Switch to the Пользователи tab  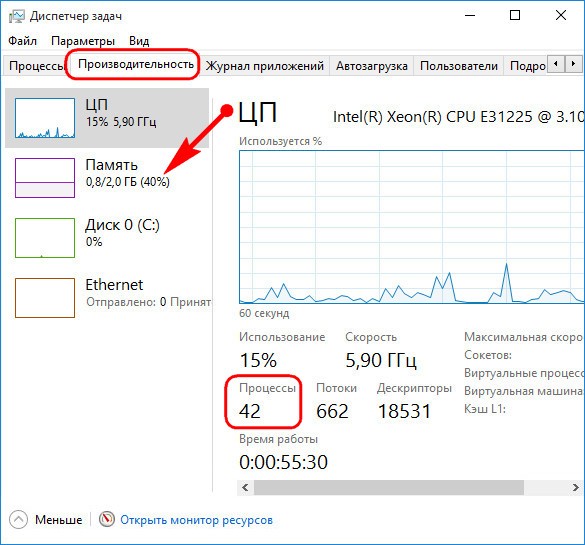pyautogui.click(x=459, y=66)
